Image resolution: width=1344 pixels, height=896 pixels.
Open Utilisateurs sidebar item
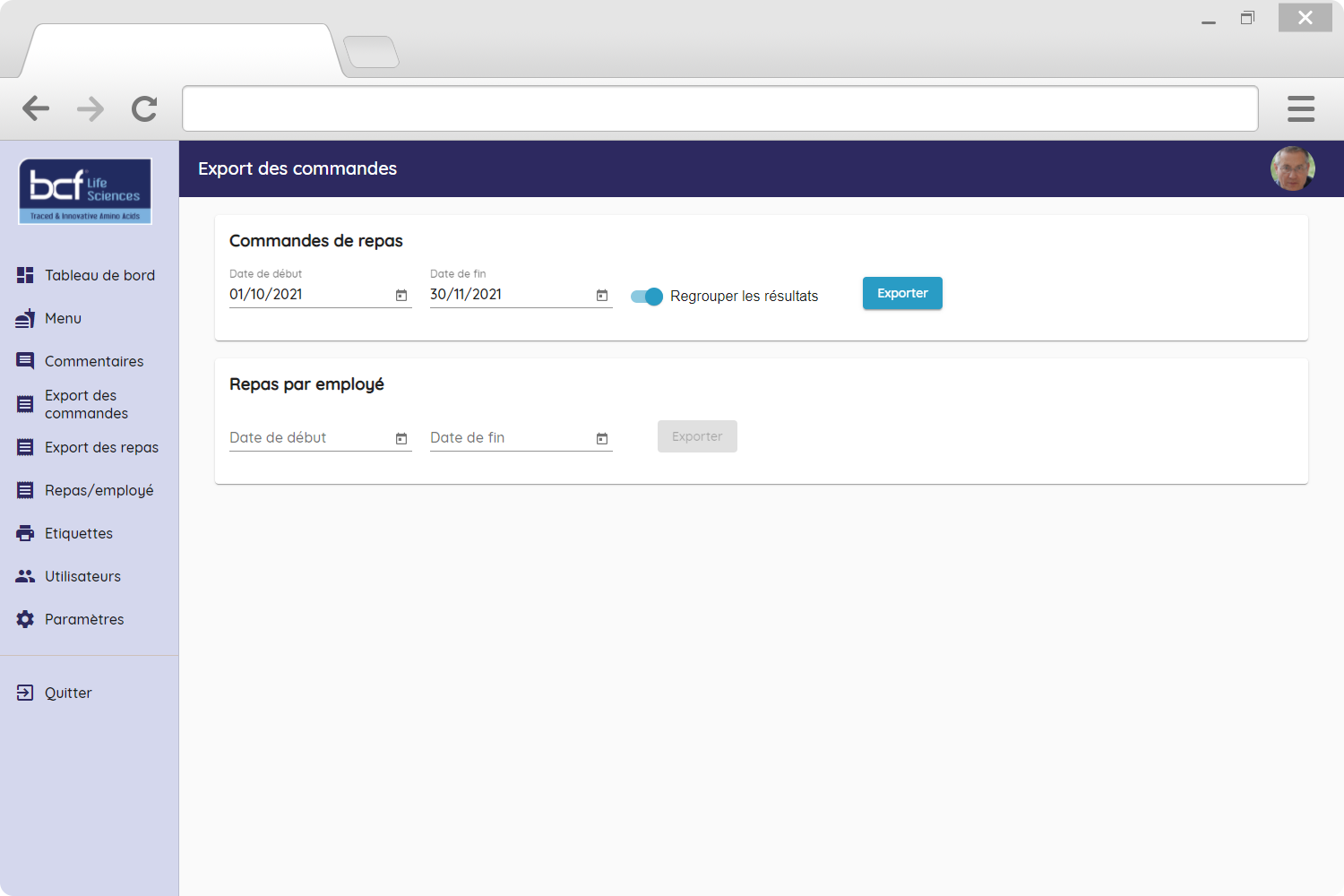[x=90, y=576]
